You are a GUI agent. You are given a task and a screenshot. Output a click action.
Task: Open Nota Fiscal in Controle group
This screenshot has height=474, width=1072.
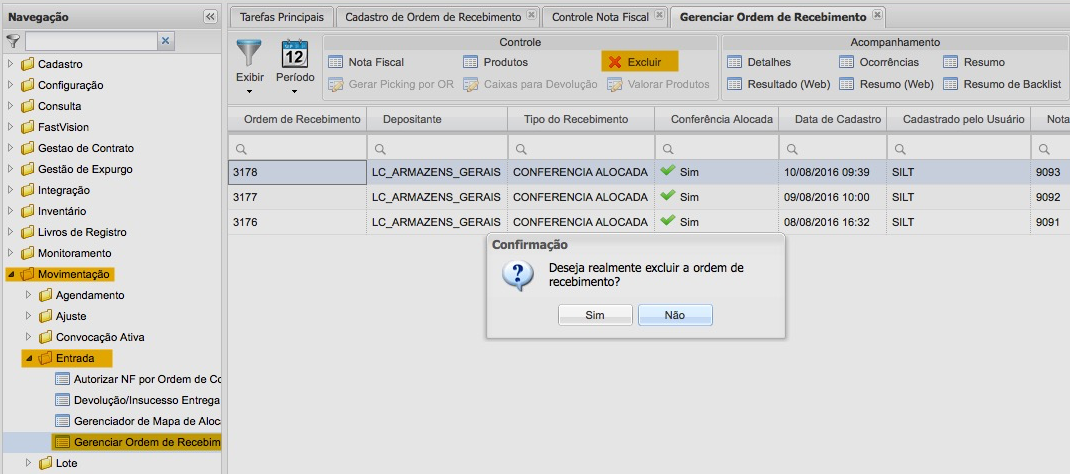pos(366,62)
